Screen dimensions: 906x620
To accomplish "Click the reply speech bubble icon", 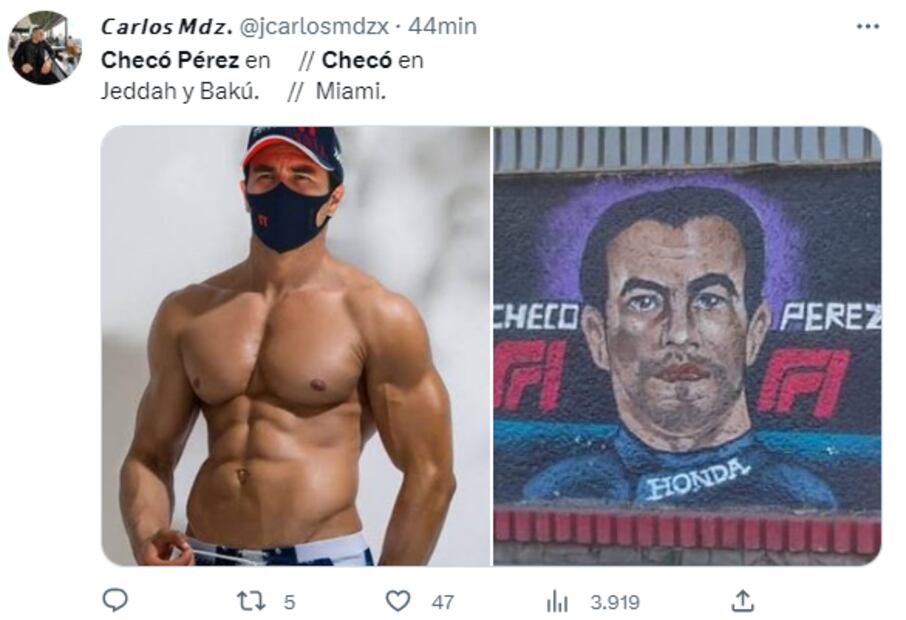I will (116, 600).
